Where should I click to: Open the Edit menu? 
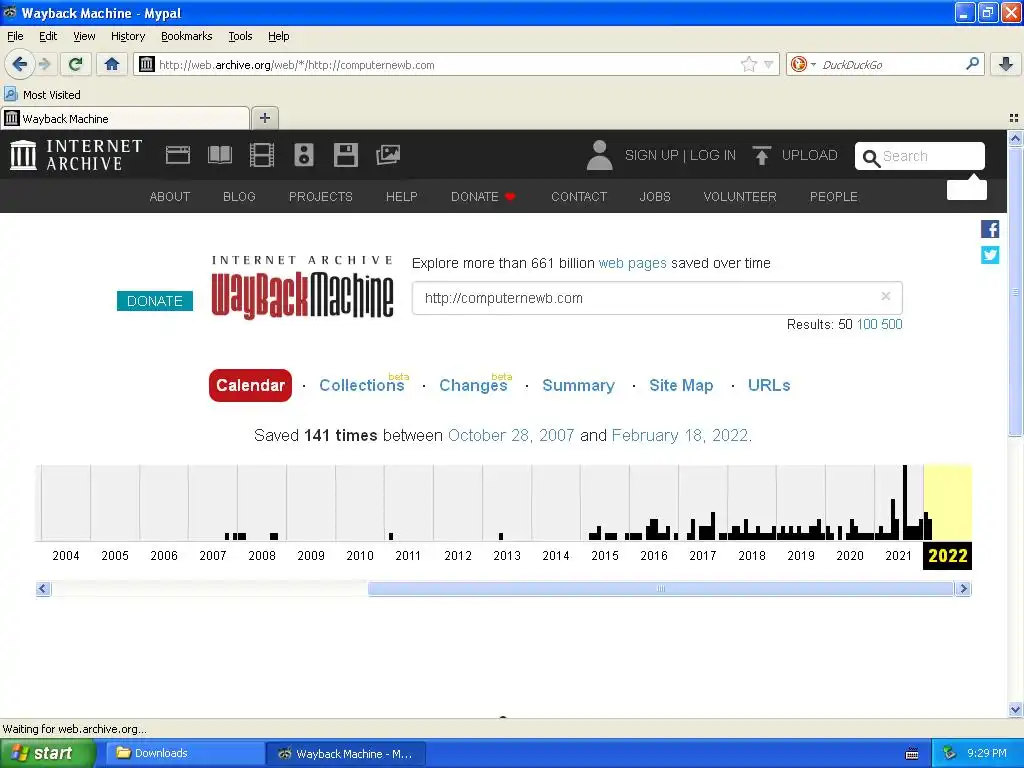(48, 36)
